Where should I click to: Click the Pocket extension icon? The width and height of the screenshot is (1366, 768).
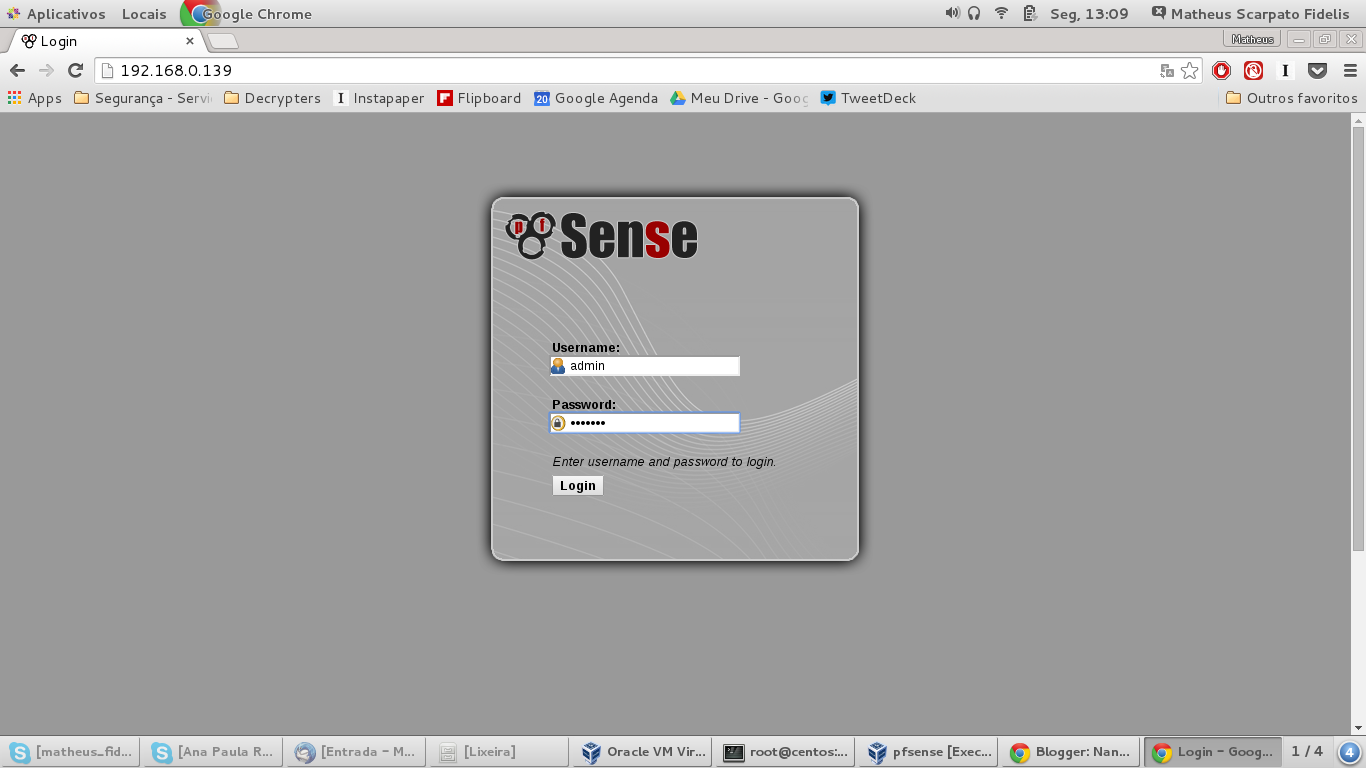click(x=1318, y=70)
